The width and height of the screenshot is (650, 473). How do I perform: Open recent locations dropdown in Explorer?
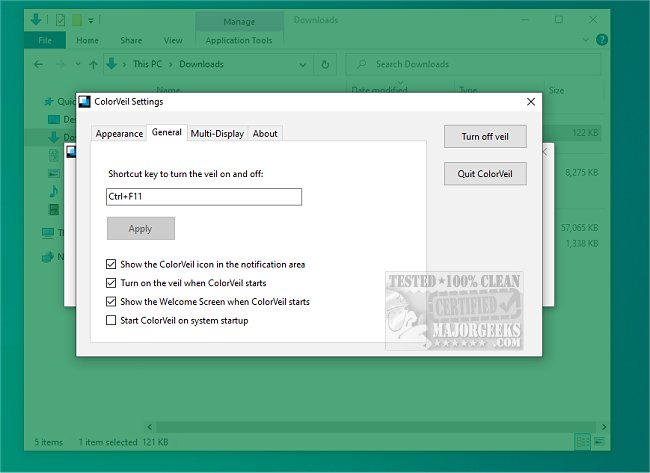click(x=78, y=64)
